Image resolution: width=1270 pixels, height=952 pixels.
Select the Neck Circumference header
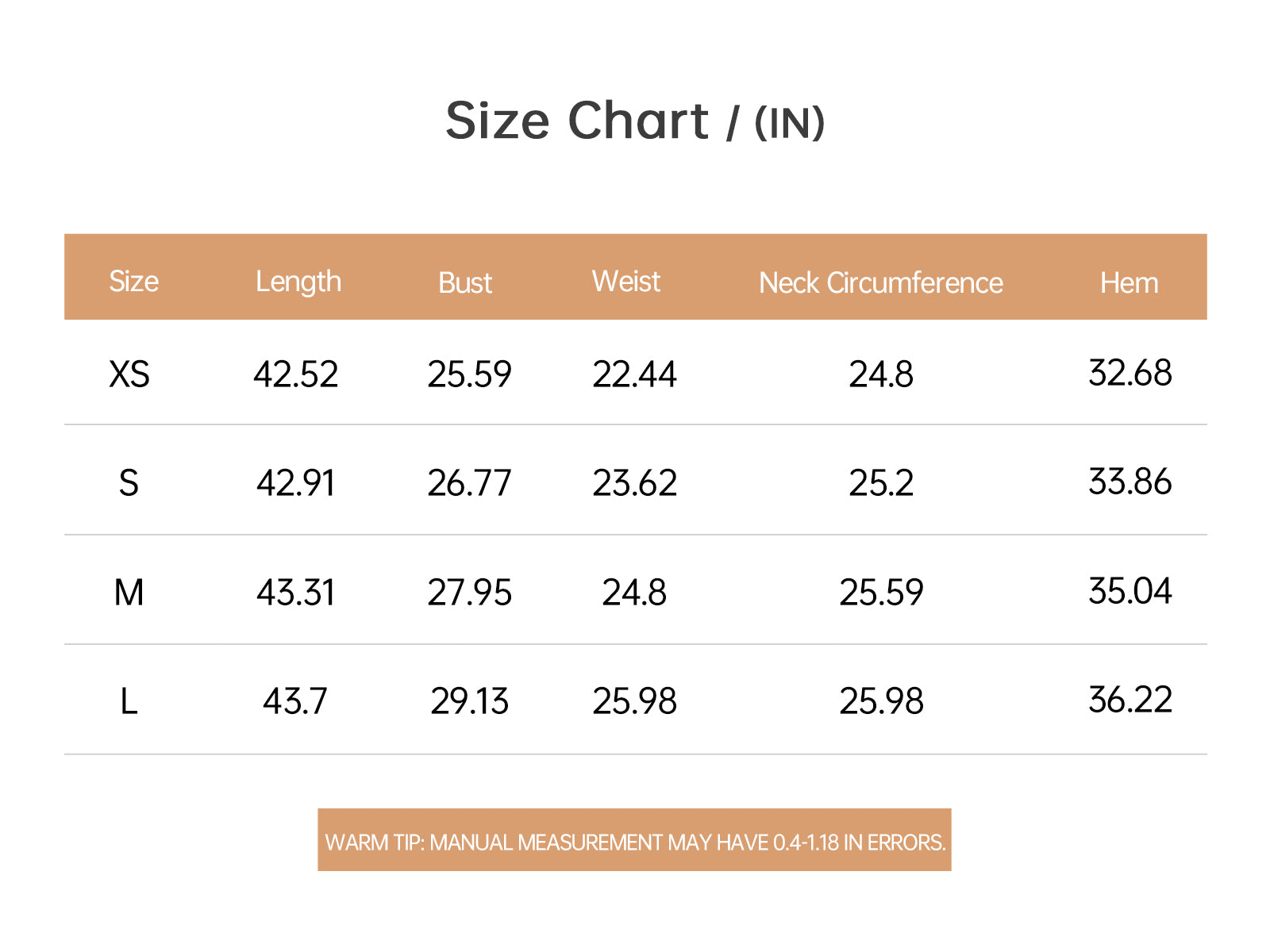tap(881, 283)
